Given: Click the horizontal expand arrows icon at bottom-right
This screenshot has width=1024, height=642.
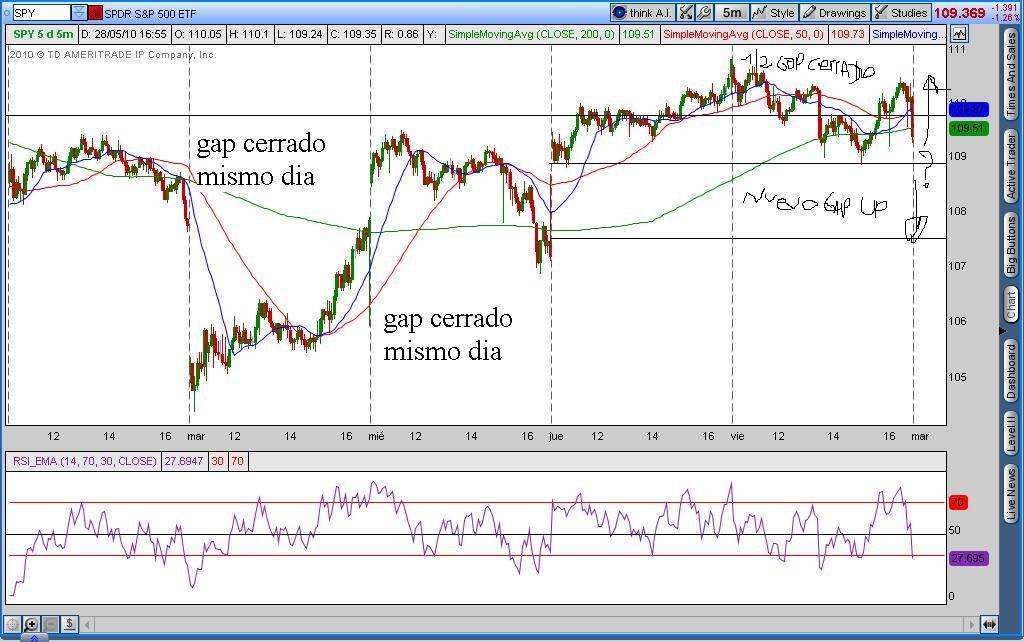Looking at the screenshot, I should (x=988, y=624).
